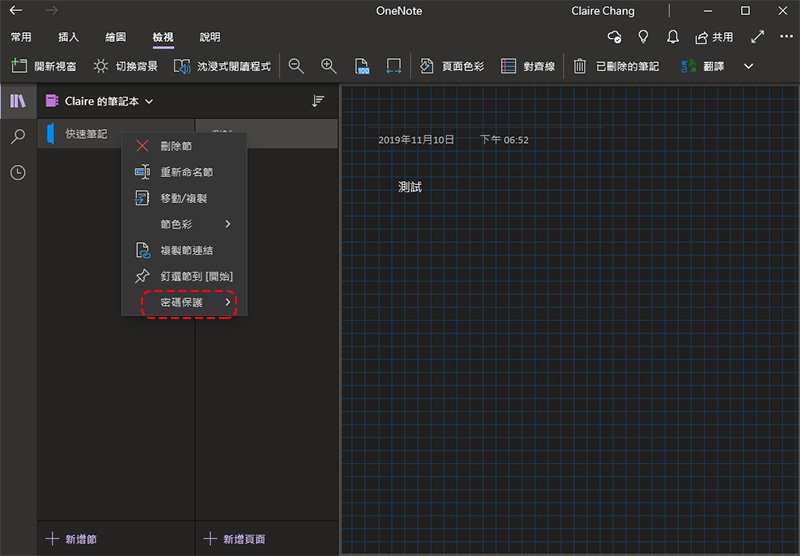Open the three-dots more options menu

[786, 37]
